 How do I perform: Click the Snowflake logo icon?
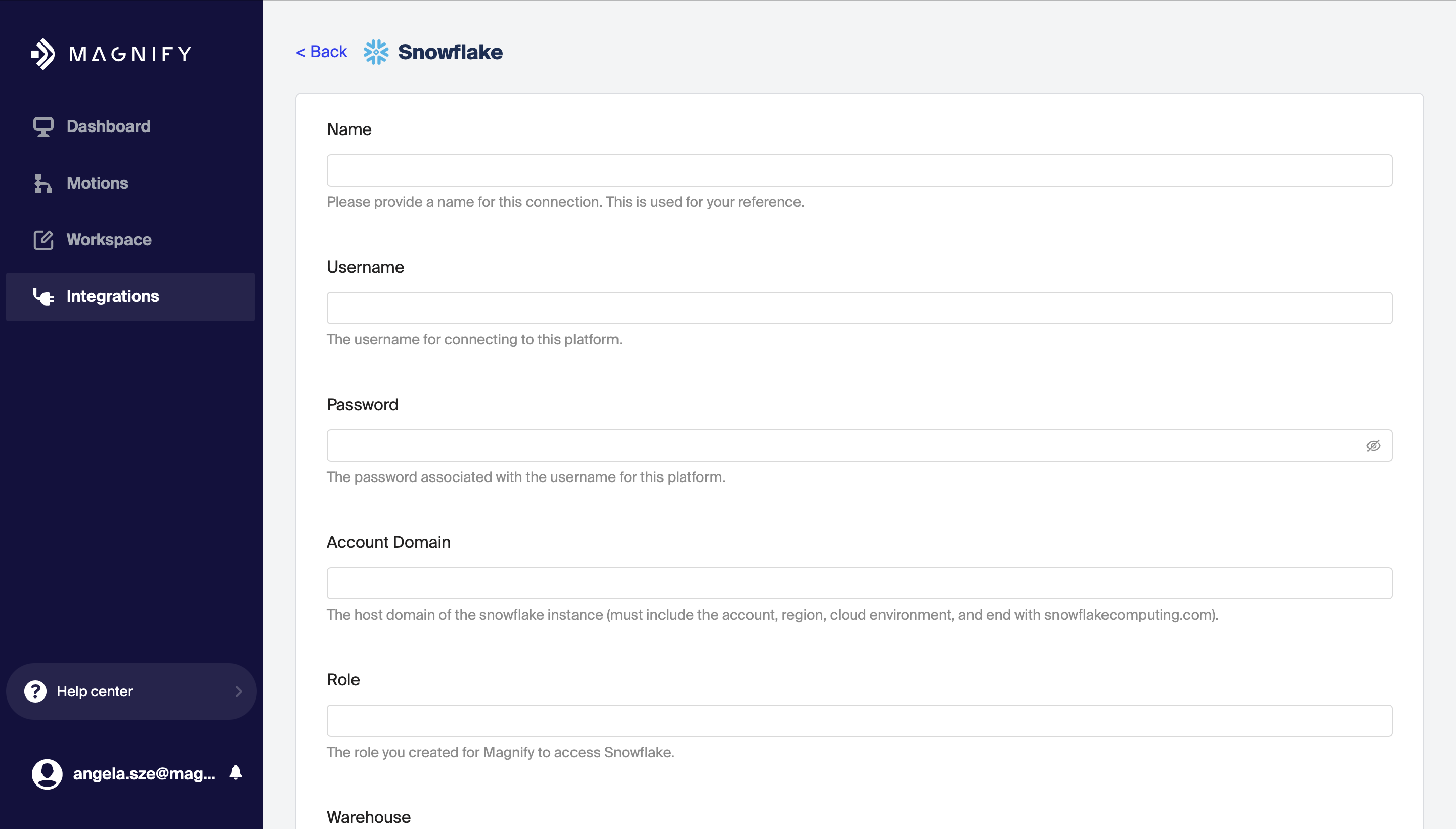click(x=376, y=52)
